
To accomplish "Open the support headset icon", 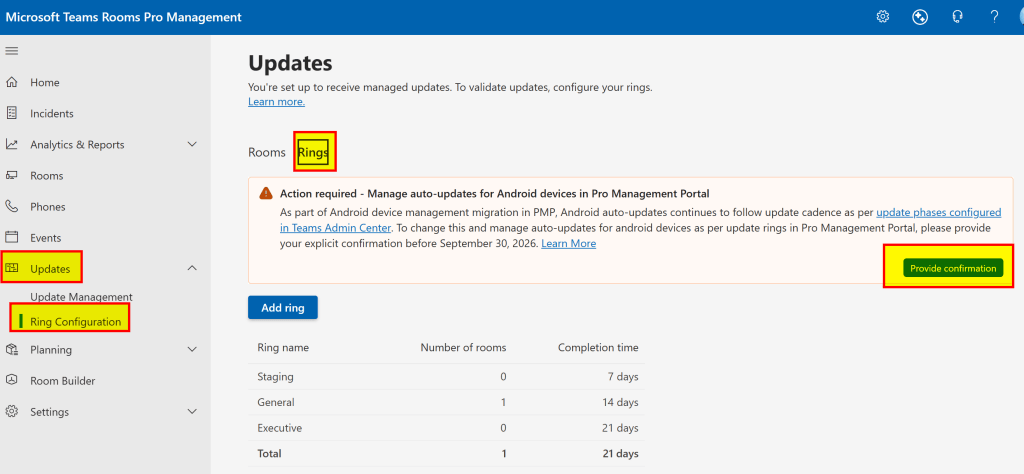I will (x=957, y=17).
